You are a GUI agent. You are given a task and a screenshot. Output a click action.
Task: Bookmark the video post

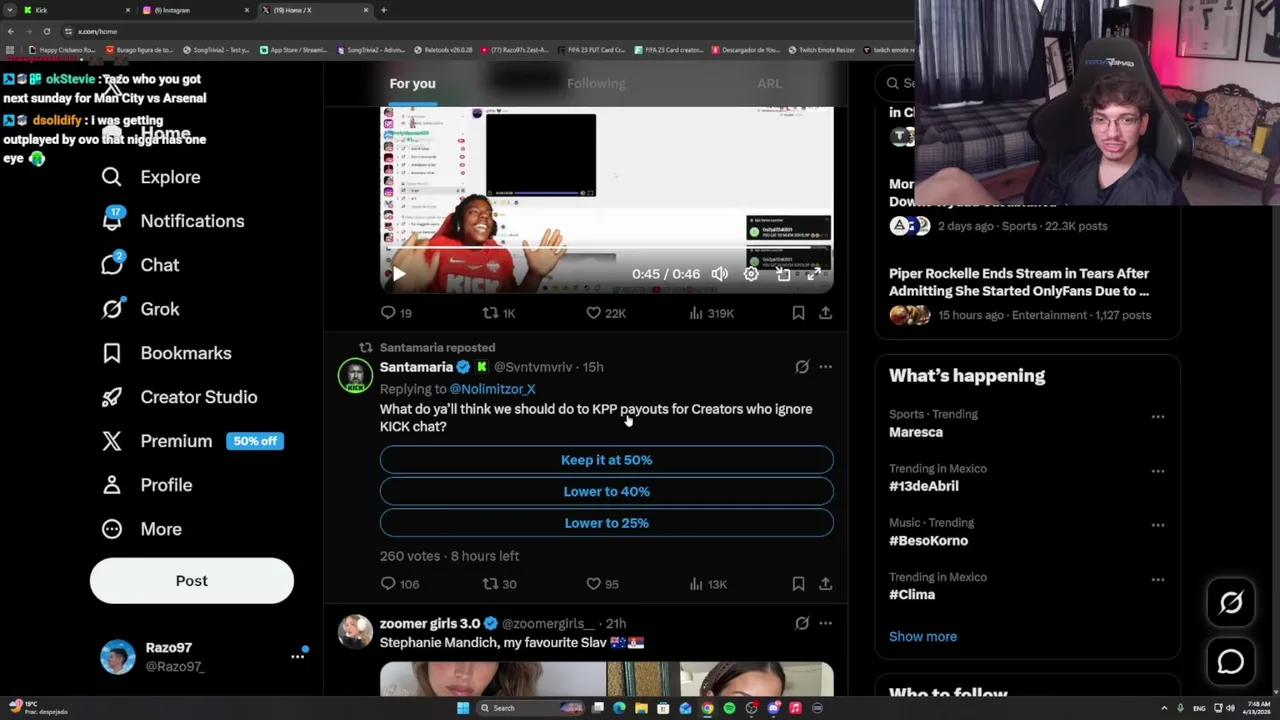point(798,313)
